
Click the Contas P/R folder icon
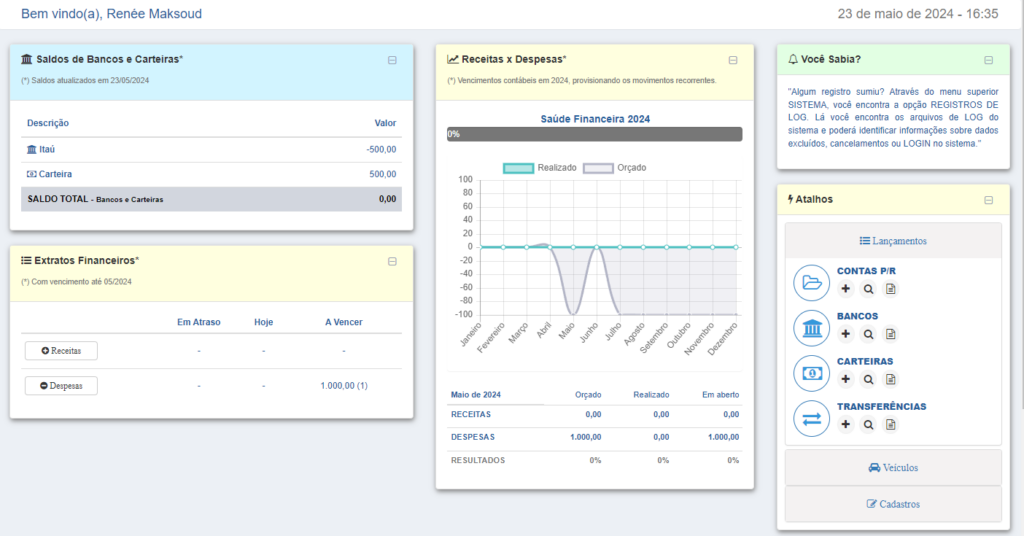click(x=812, y=283)
